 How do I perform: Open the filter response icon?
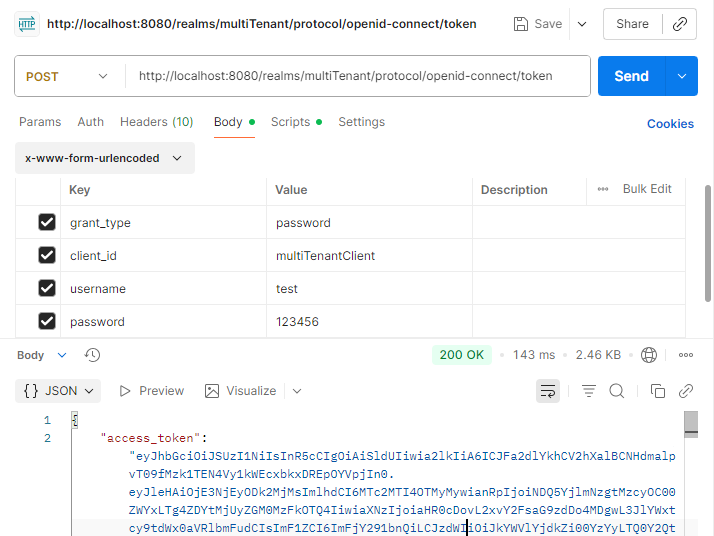coord(589,391)
